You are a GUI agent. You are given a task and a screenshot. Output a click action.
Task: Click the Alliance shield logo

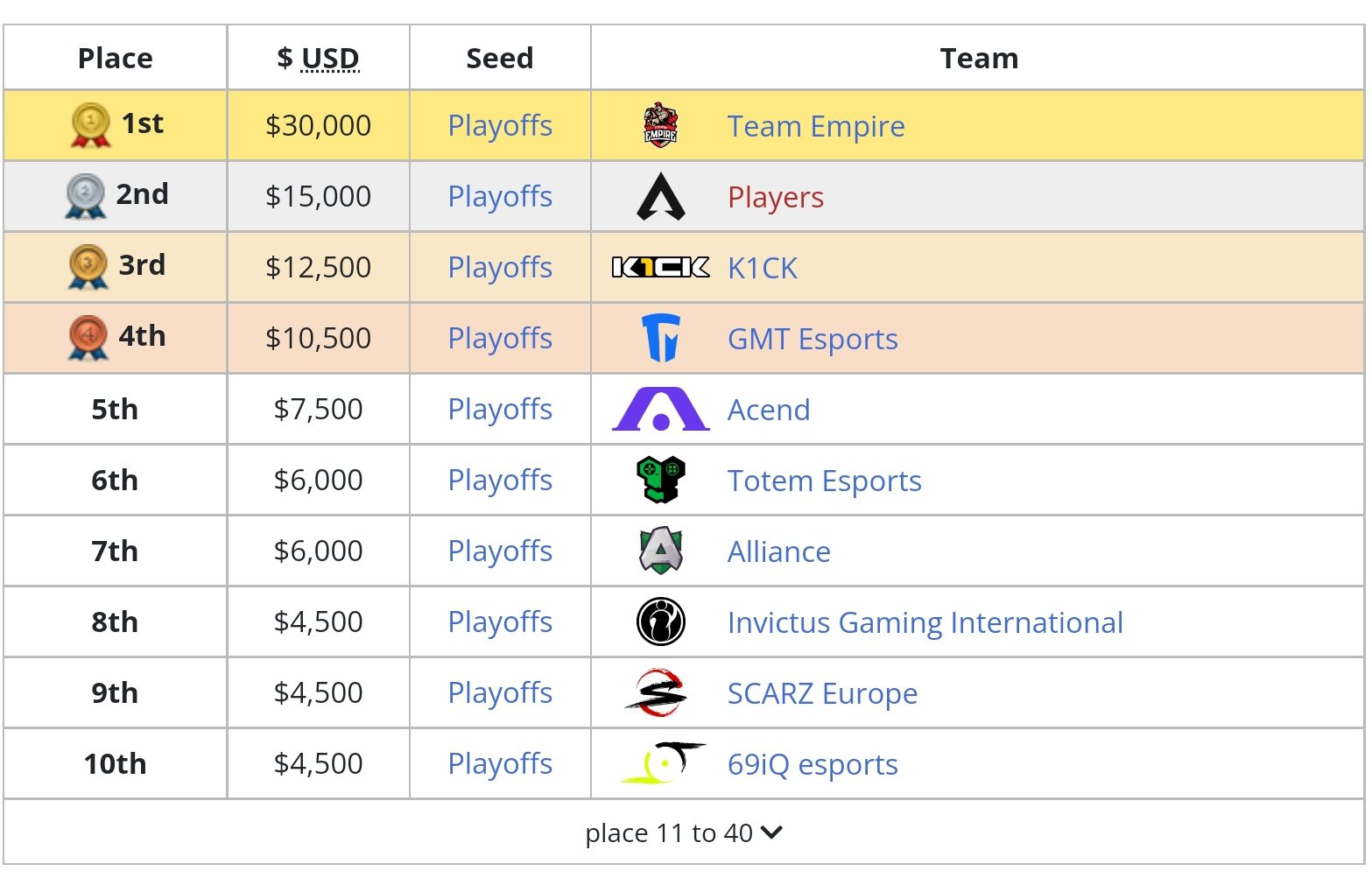point(660,551)
